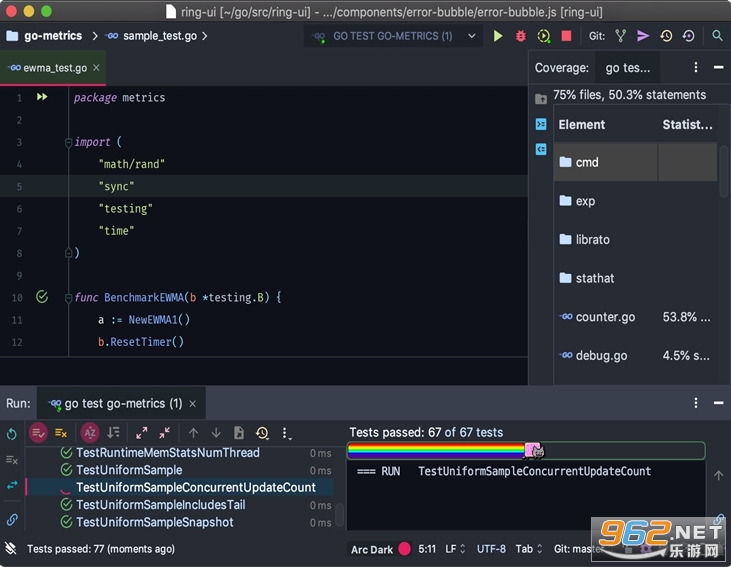Click flatten packages coverage icon
The height and width of the screenshot is (567, 731).
(x=541, y=124)
